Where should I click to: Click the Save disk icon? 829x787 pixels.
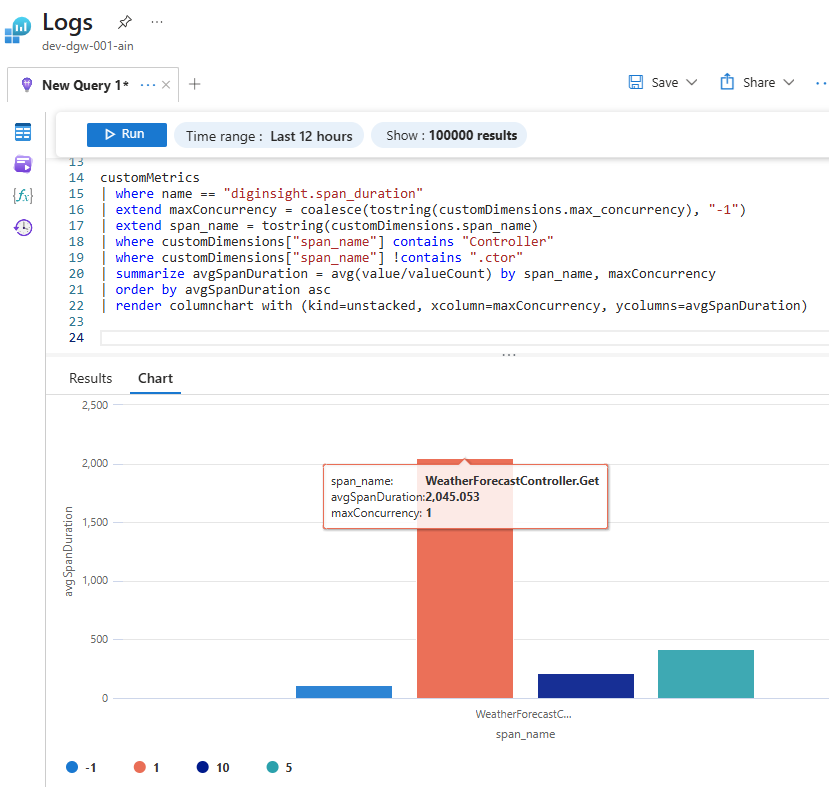point(636,82)
